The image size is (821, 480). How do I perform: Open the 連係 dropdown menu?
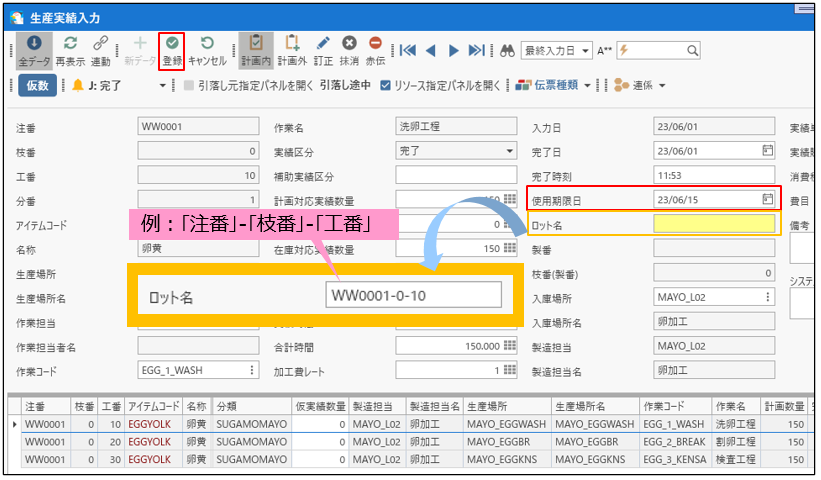662,85
